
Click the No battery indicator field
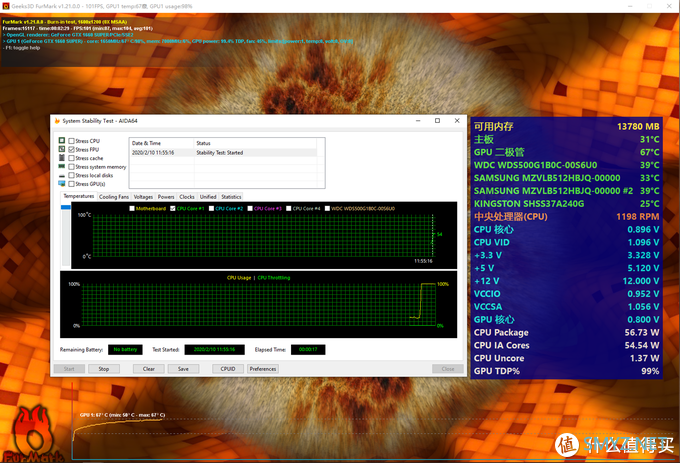coord(125,349)
